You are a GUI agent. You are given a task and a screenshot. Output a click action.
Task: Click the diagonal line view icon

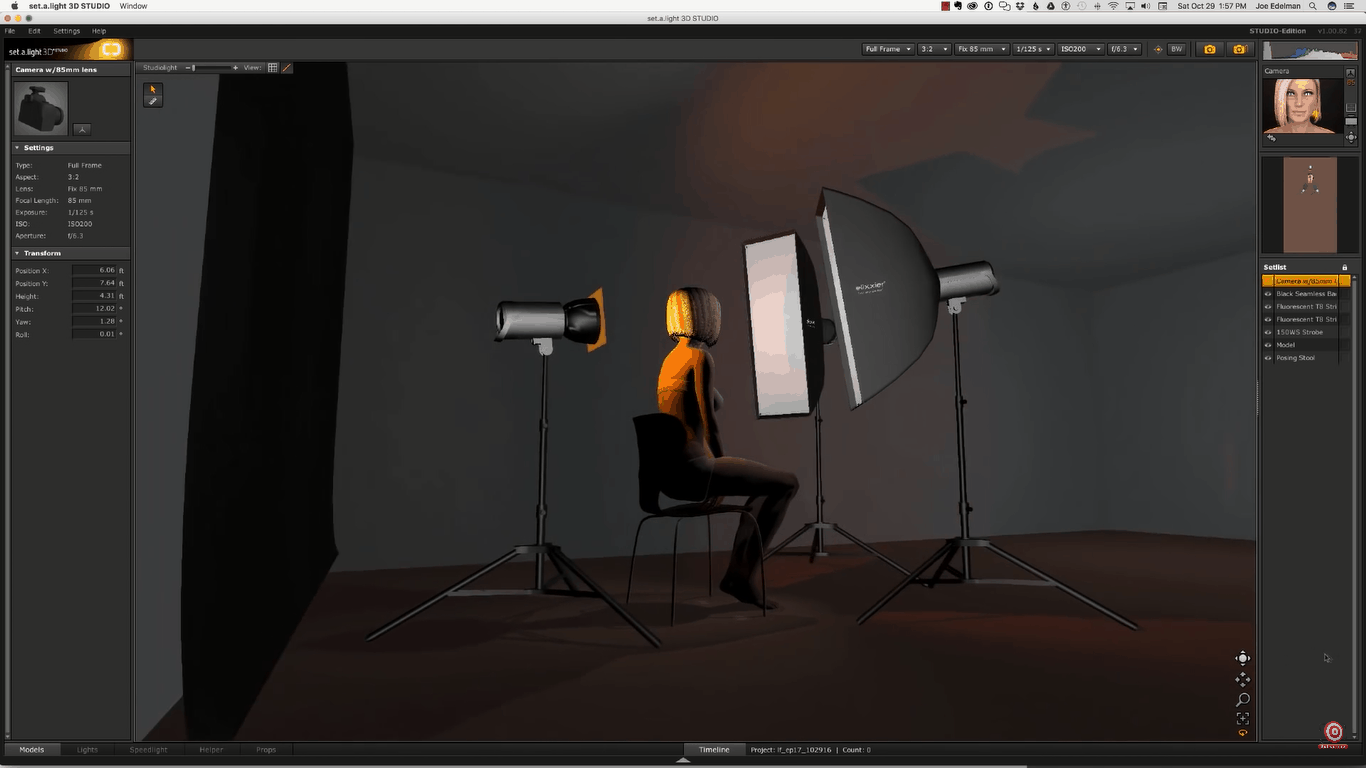[287, 68]
